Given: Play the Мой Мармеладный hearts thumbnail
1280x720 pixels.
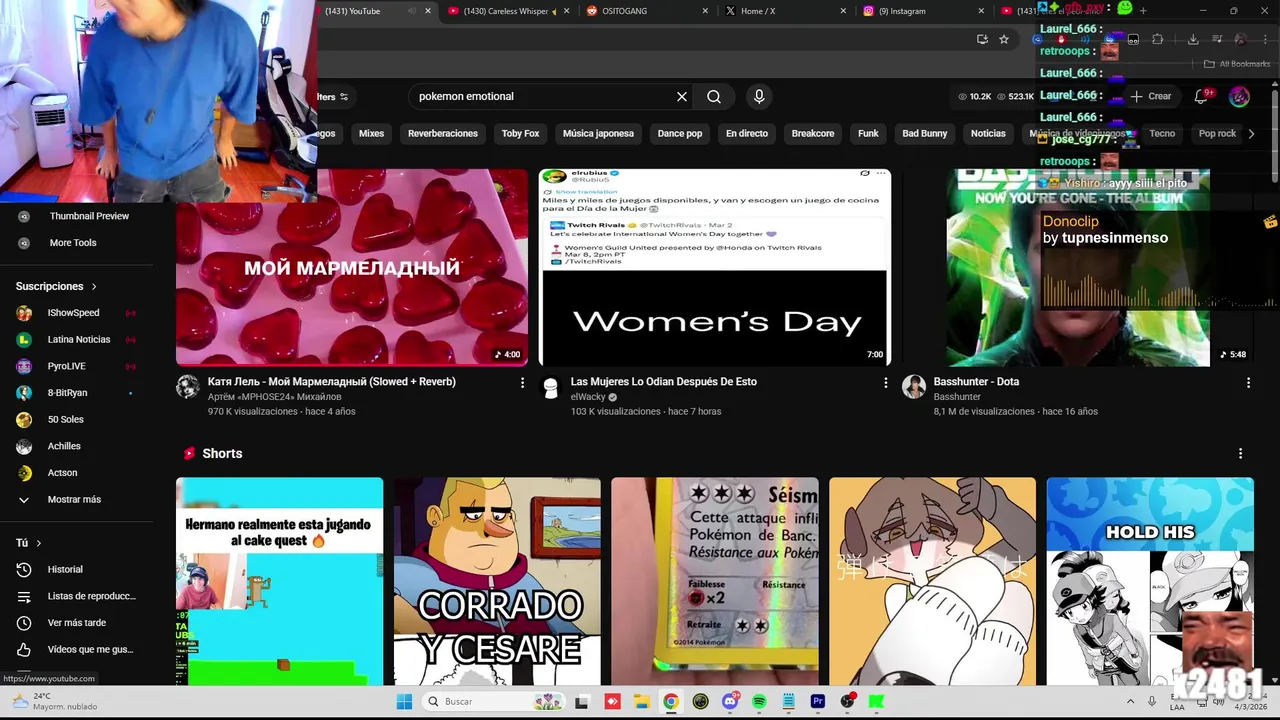Looking at the screenshot, I should (352, 267).
